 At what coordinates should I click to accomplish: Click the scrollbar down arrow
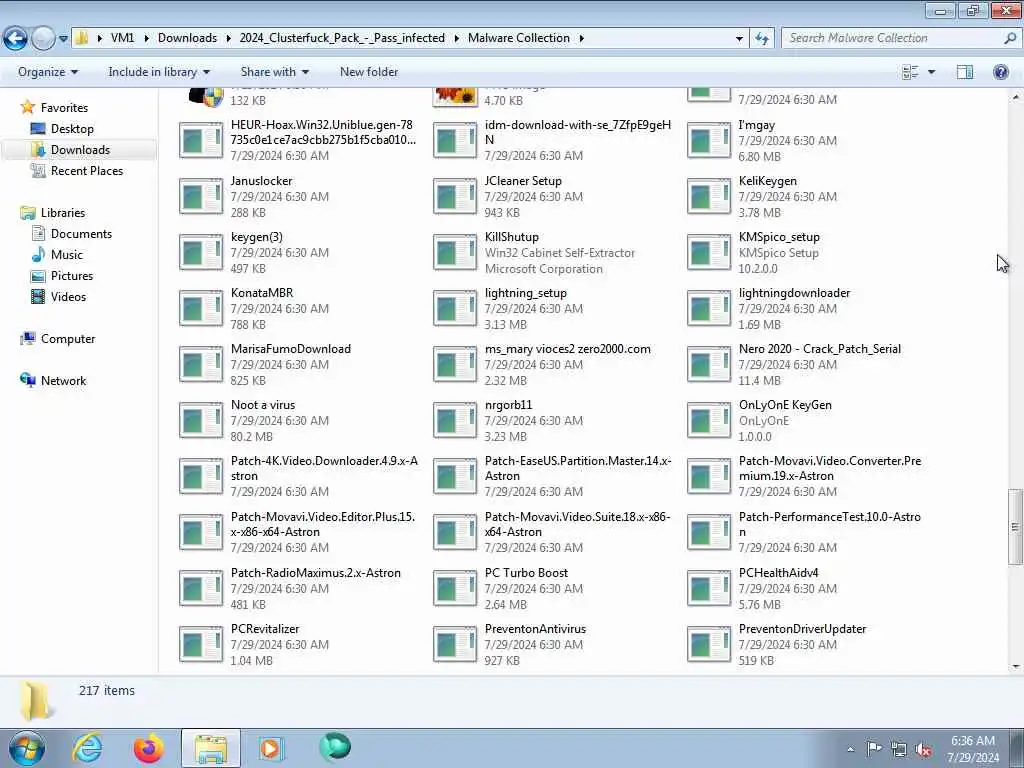(x=1016, y=667)
